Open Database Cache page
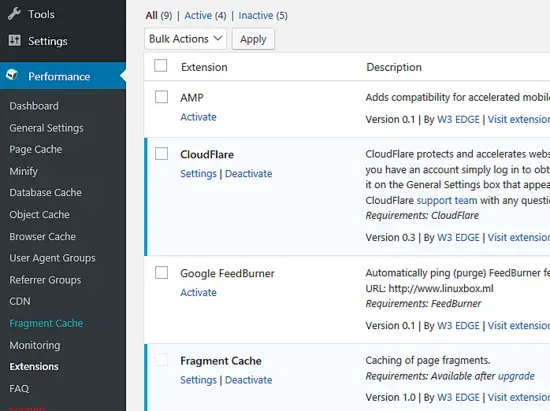The width and height of the screenshot is (550, 411). [45, 193]
